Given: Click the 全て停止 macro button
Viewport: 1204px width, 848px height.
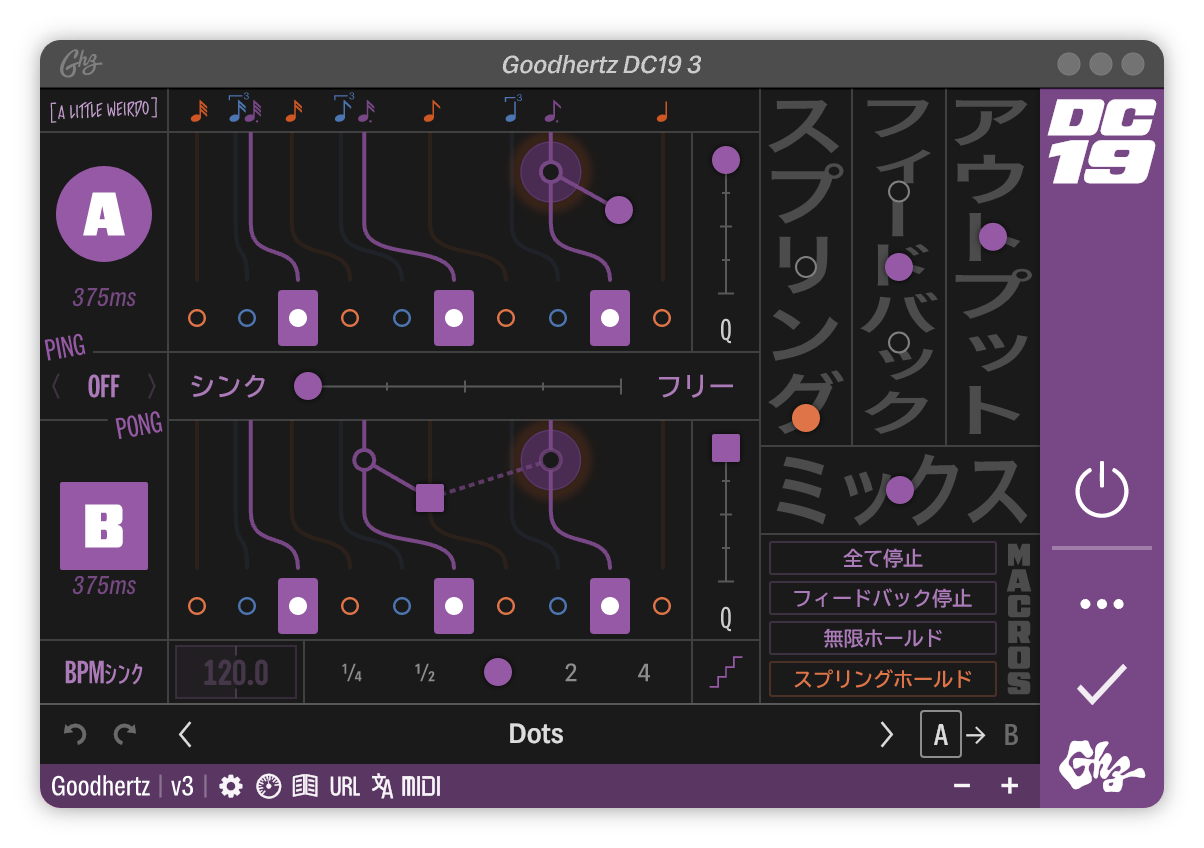Looking at the screenshot, I should (x=883, y=558).
